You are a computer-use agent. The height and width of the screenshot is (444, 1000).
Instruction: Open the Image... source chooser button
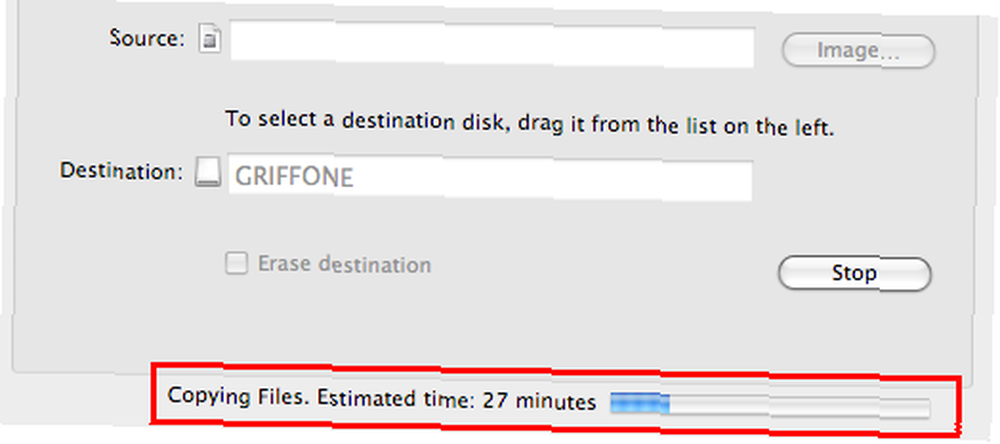pos(858,51)
